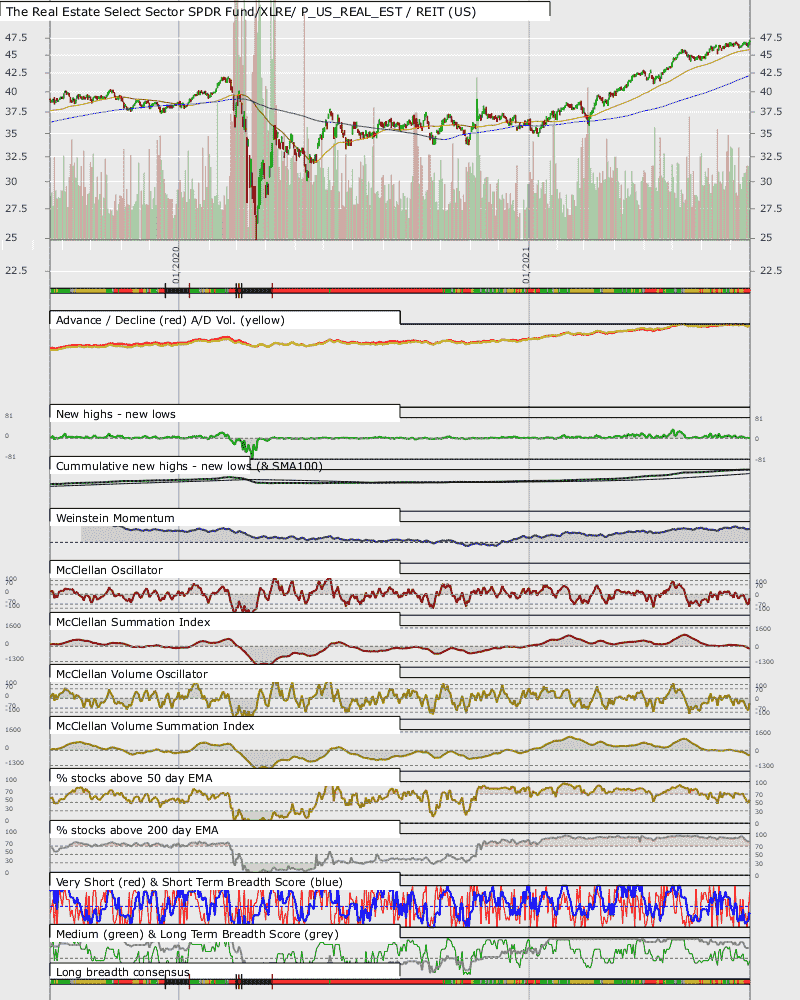
Task: Click the 81 scale label left of New highs panel
Action: pos(8,416)
